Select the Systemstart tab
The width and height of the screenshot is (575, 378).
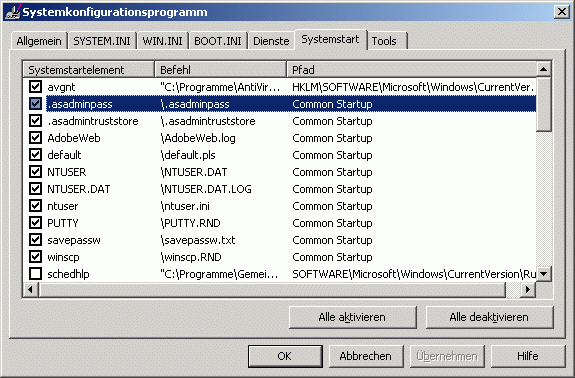point(330,39)
